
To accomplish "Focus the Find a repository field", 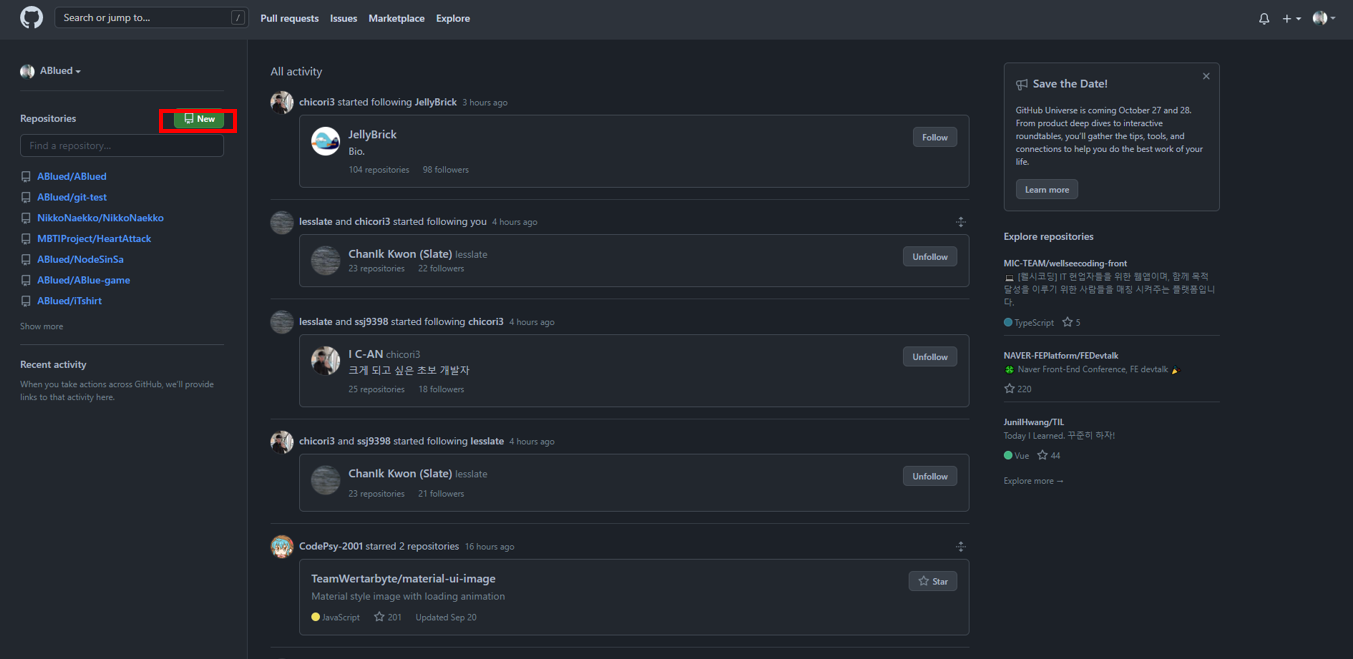I will [122, 146].
